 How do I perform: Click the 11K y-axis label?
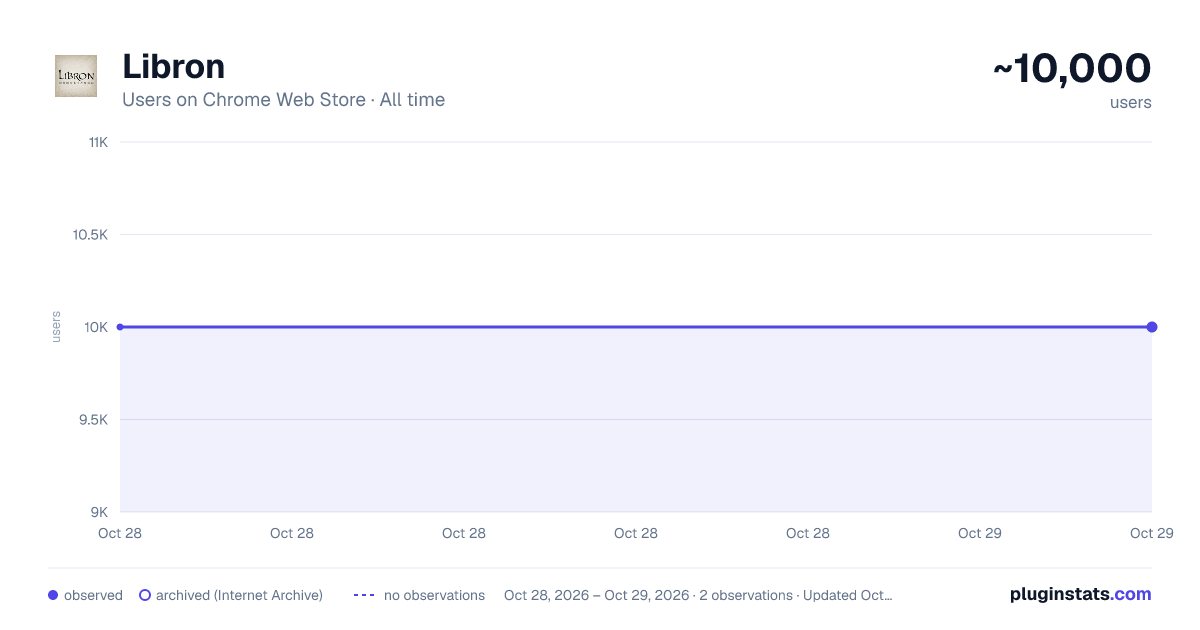[98, 142]
